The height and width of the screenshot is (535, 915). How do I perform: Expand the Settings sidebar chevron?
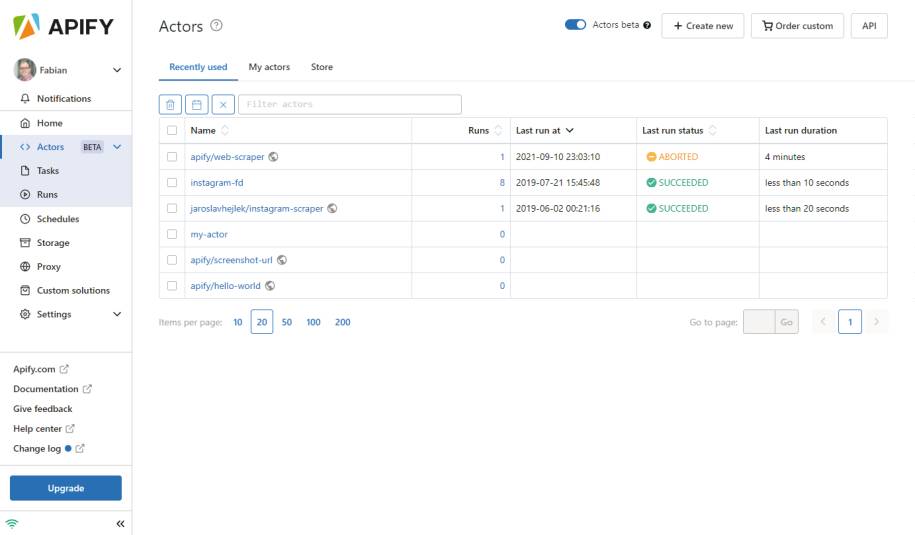pos(117,314)
